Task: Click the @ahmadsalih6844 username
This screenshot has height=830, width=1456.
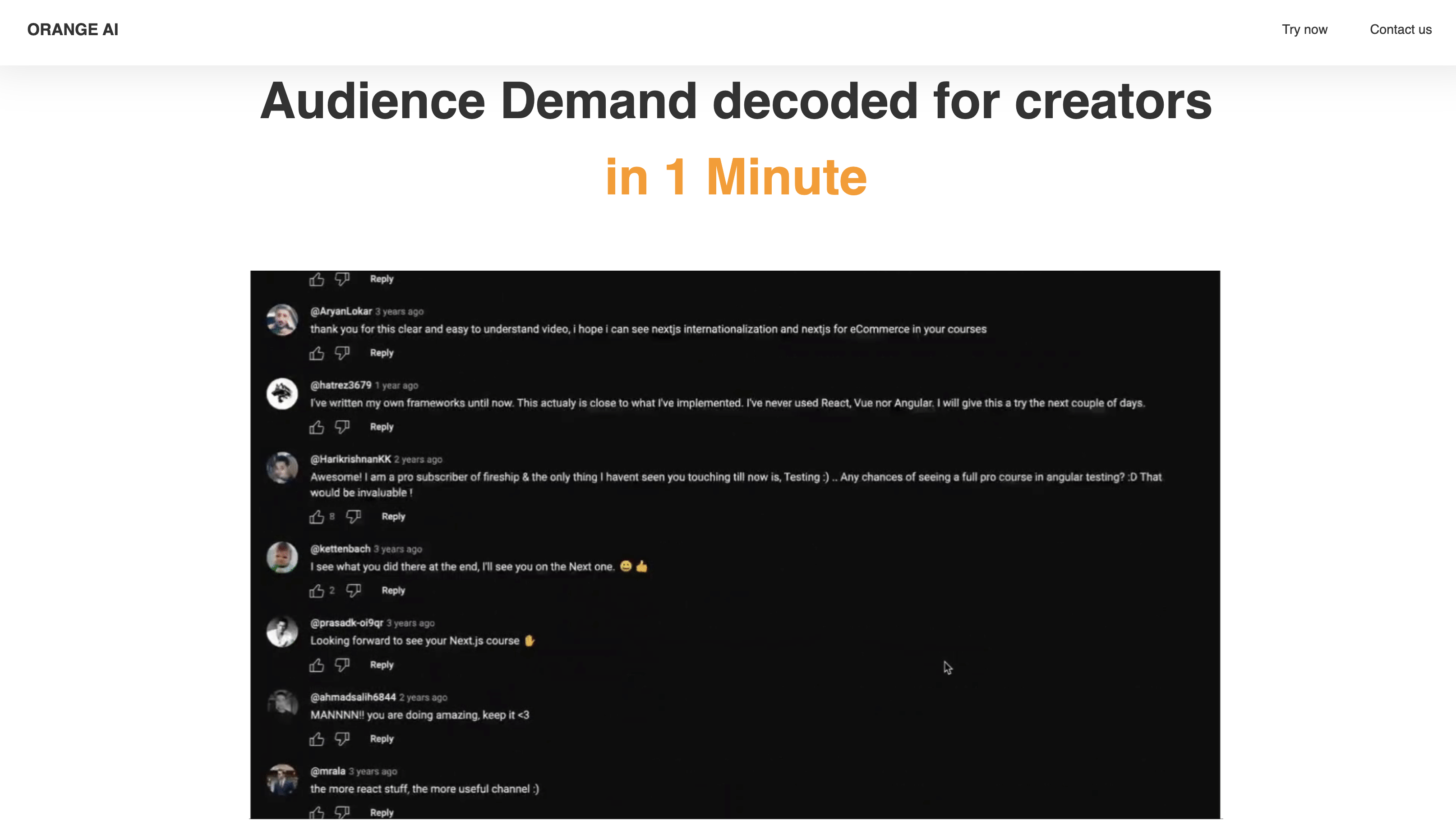Action: (353, 696)
